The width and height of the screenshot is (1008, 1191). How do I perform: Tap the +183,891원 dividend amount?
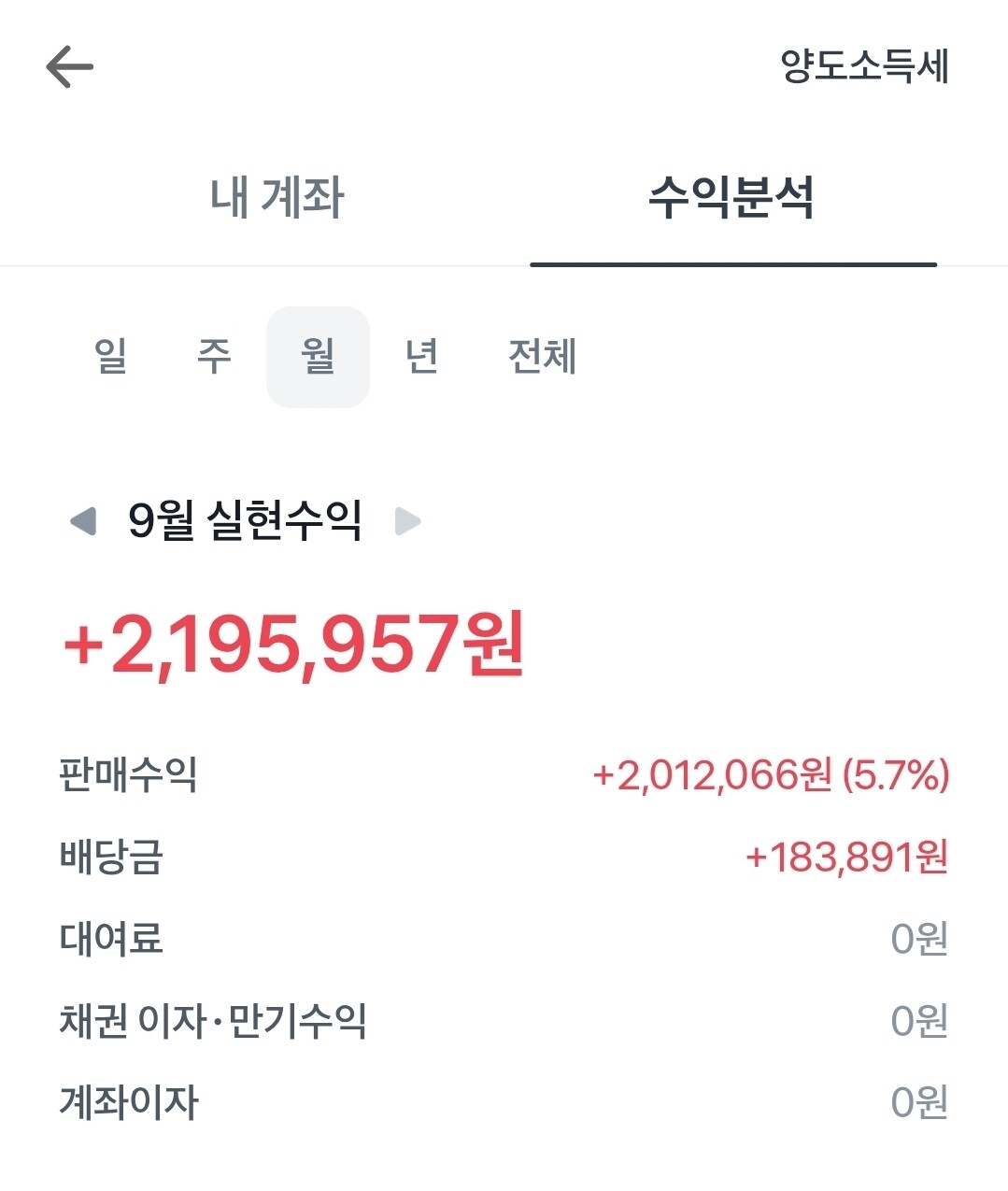[x=846, y=857]
